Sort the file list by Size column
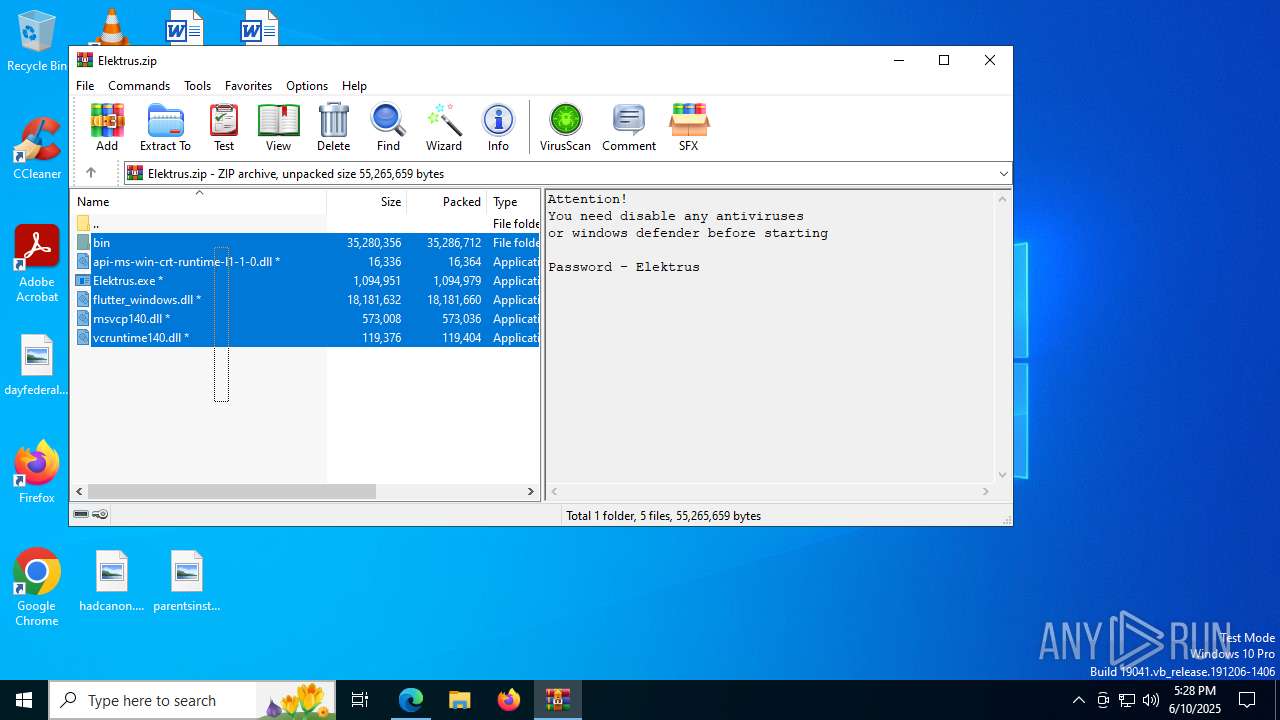This screenshot has width=1280, height=720. pos(366,201)
